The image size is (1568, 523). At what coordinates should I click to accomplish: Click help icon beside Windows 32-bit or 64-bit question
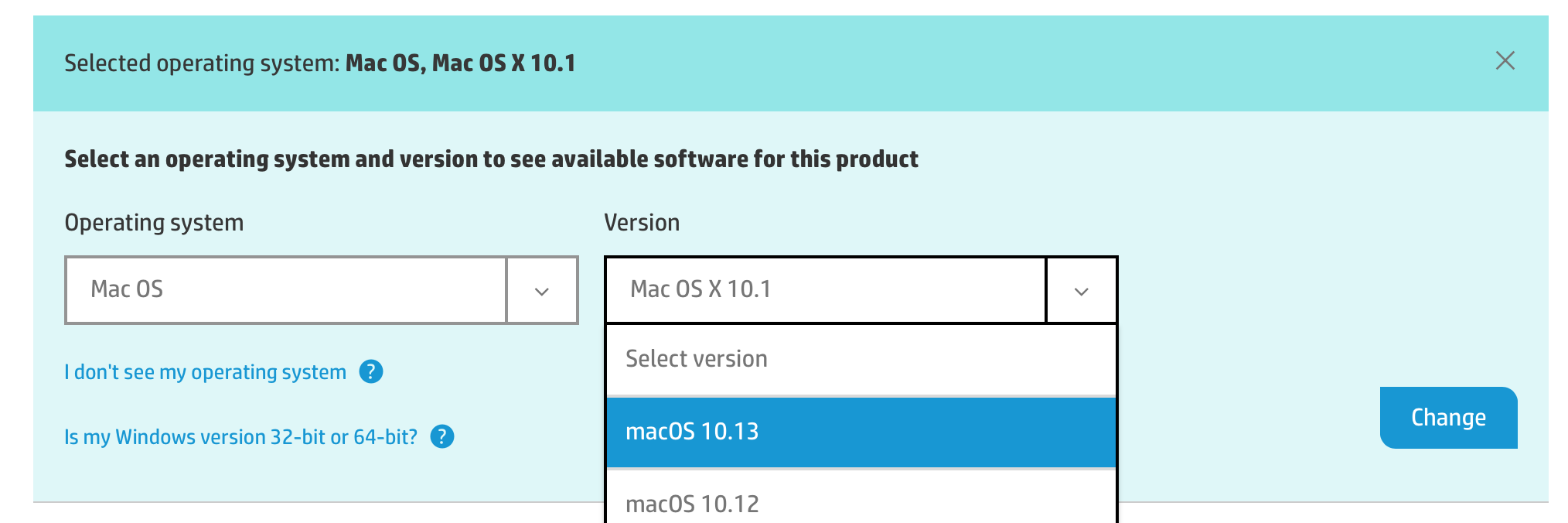[x=442, y=437]
